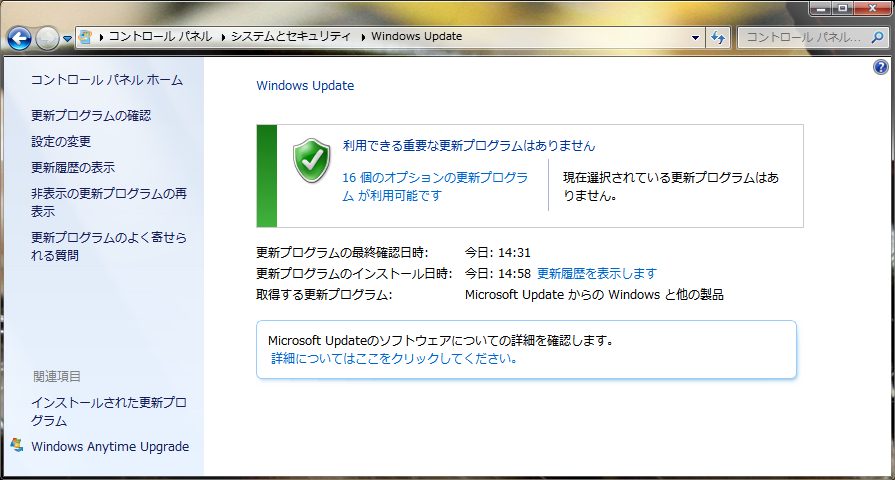The width and height of the screenshot is (895, 480).
Task: Click the greyed forward navigation arrow
Action: [x=47, y=38]
